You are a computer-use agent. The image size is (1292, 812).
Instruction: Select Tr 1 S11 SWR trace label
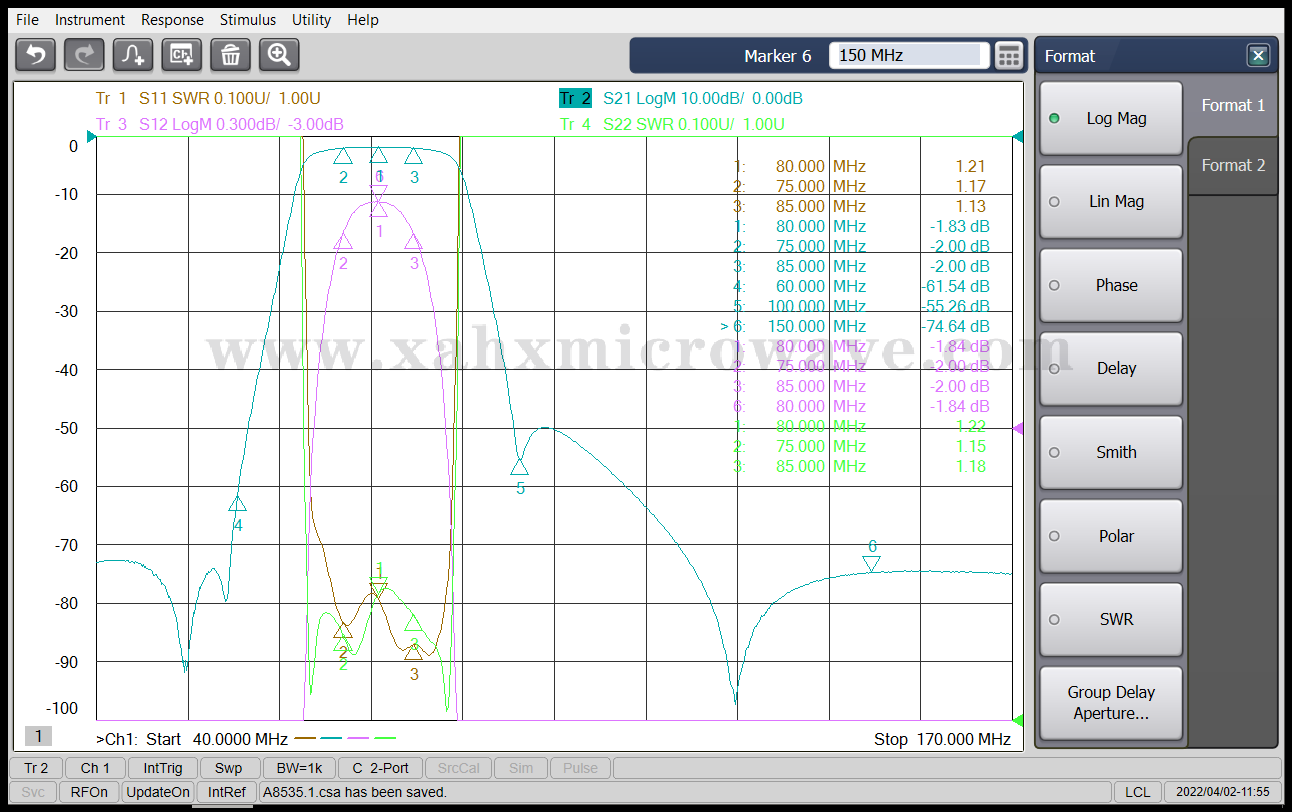208,98
